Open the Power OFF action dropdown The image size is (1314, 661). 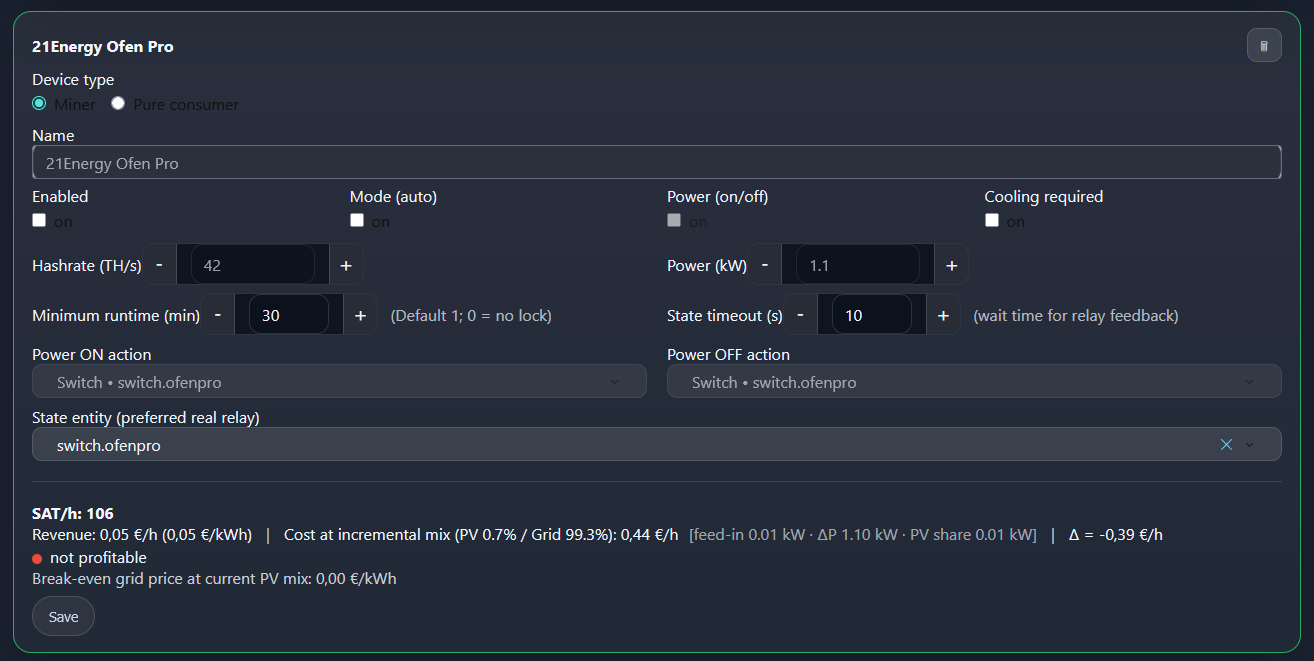974,382
